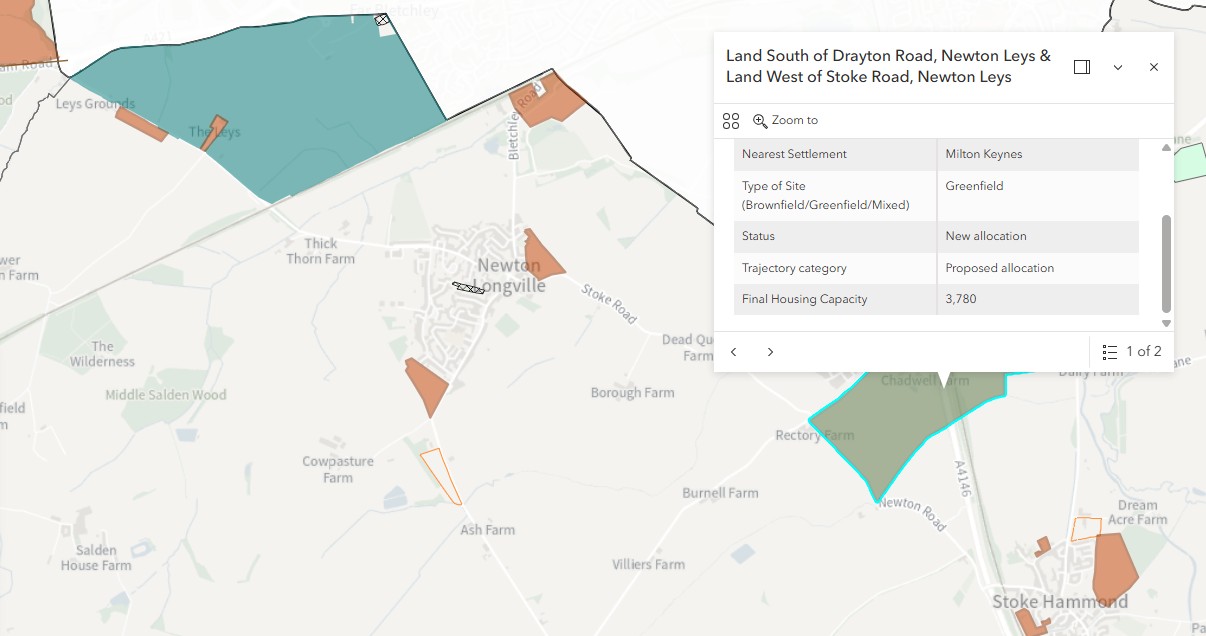Viewport: 1206px width, 636px height.
Task: Dock the popup panel
Action: (1082, 67)
